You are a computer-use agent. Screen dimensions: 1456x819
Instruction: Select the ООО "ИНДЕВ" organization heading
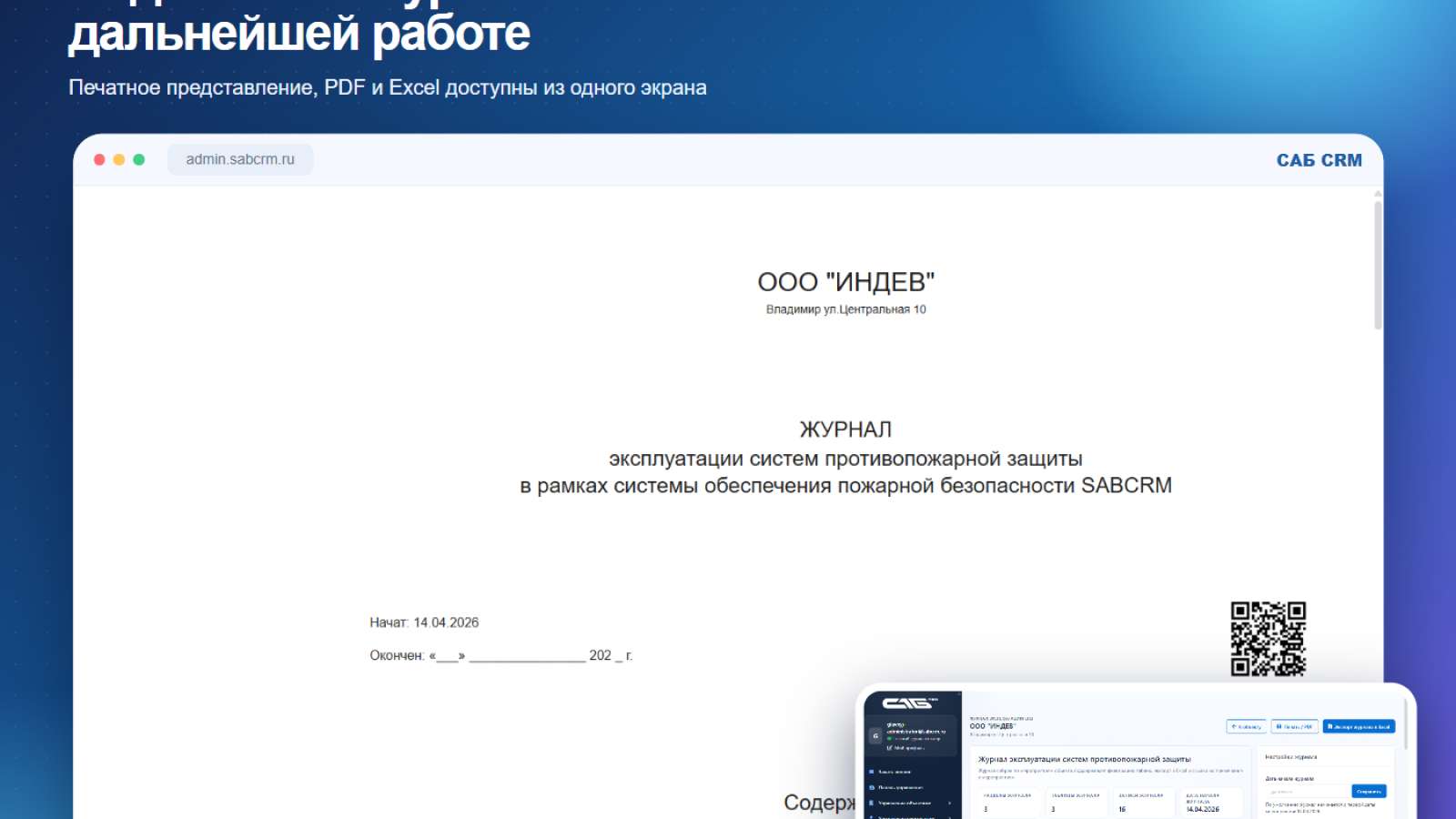coord(845,282)
